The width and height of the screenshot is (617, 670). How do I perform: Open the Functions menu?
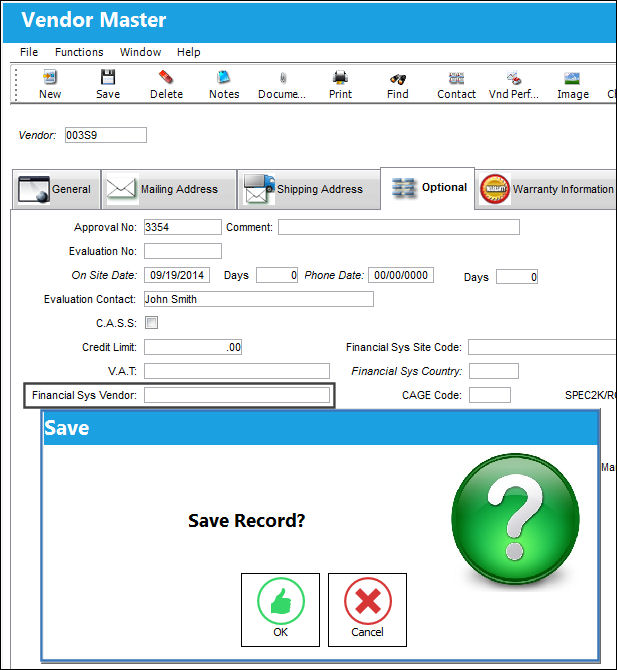coord(79,52)
